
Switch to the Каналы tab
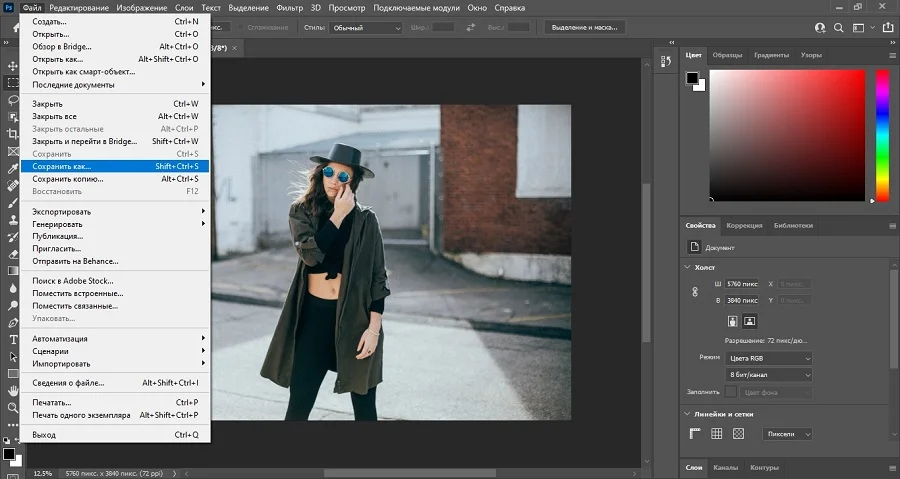tap(726, 468)
